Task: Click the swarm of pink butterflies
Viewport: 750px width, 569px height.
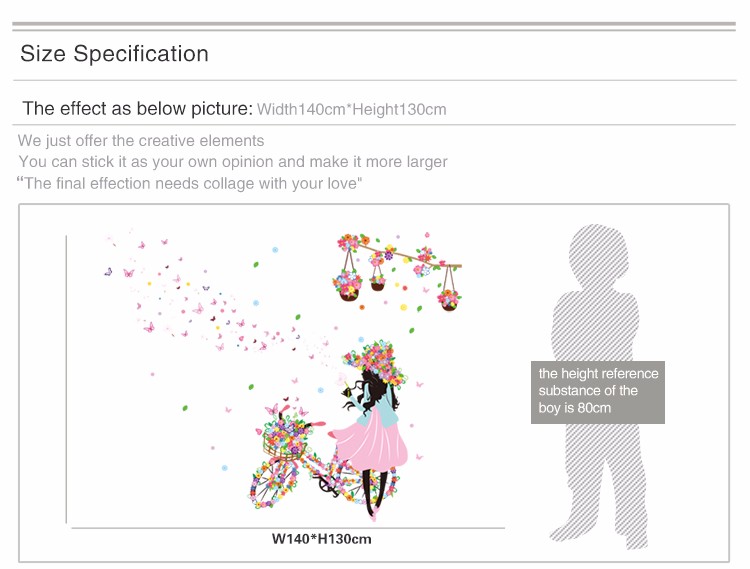Action: pos(190,300)
